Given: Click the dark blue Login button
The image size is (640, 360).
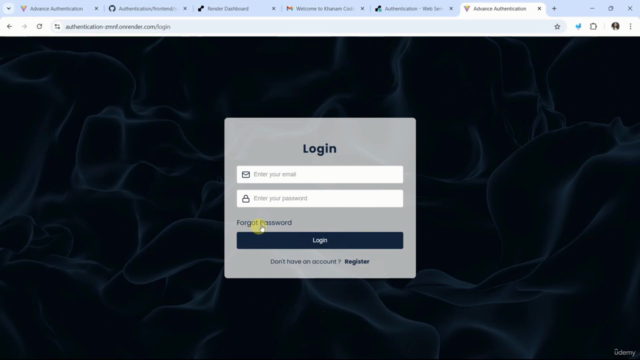Looking at the screenshot, I should tap(320, 240).
